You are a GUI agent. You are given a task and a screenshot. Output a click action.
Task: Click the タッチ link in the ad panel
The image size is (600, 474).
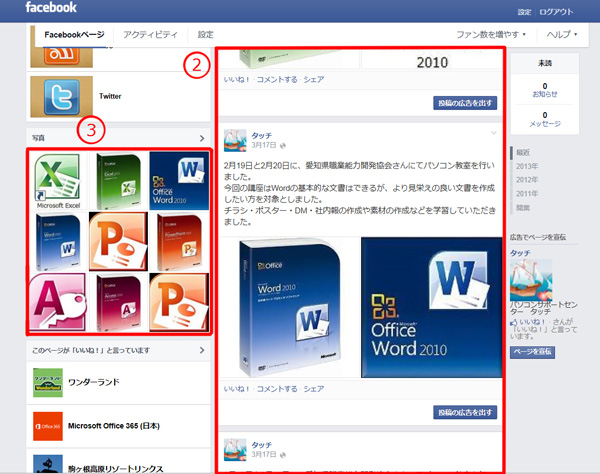520,253
